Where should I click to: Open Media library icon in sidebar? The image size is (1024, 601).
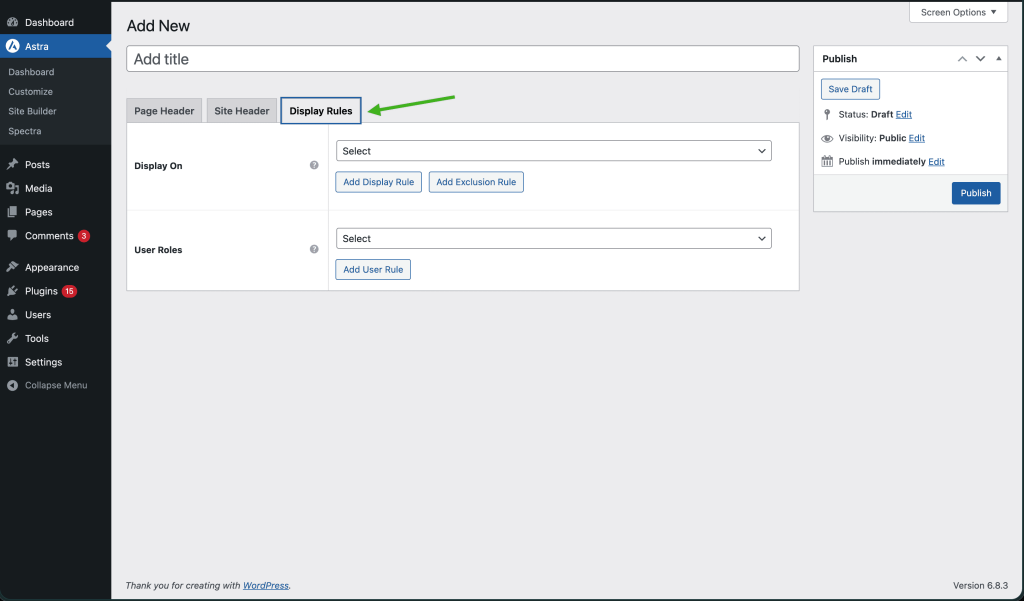(x=12, y=189)
